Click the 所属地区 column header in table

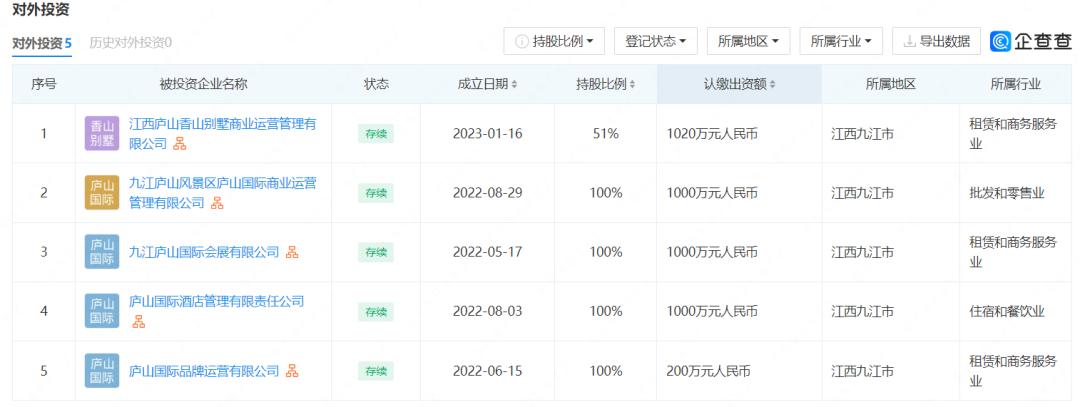click(891, 85)
